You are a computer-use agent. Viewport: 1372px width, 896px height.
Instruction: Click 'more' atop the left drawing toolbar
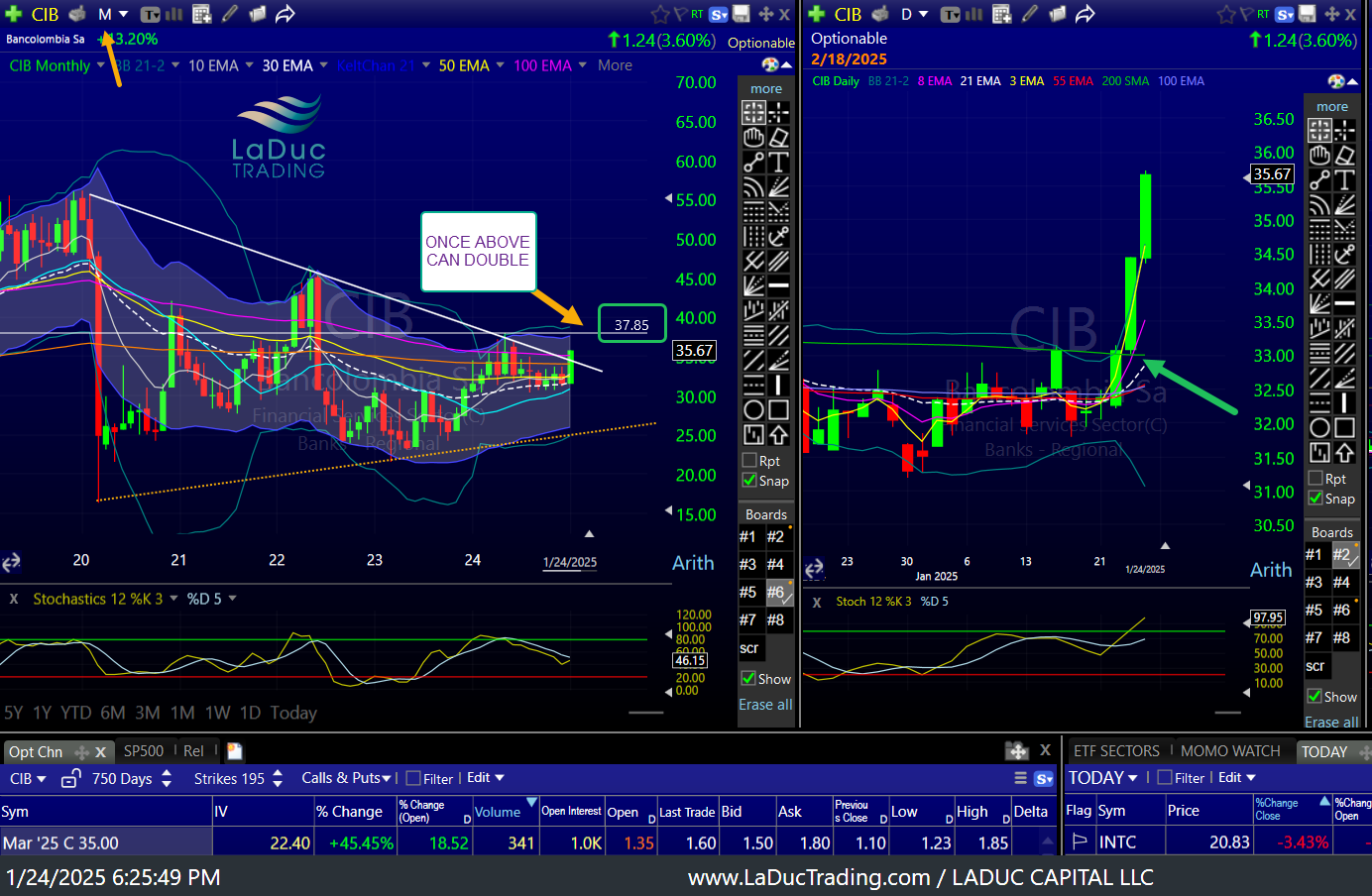(766, 88)
